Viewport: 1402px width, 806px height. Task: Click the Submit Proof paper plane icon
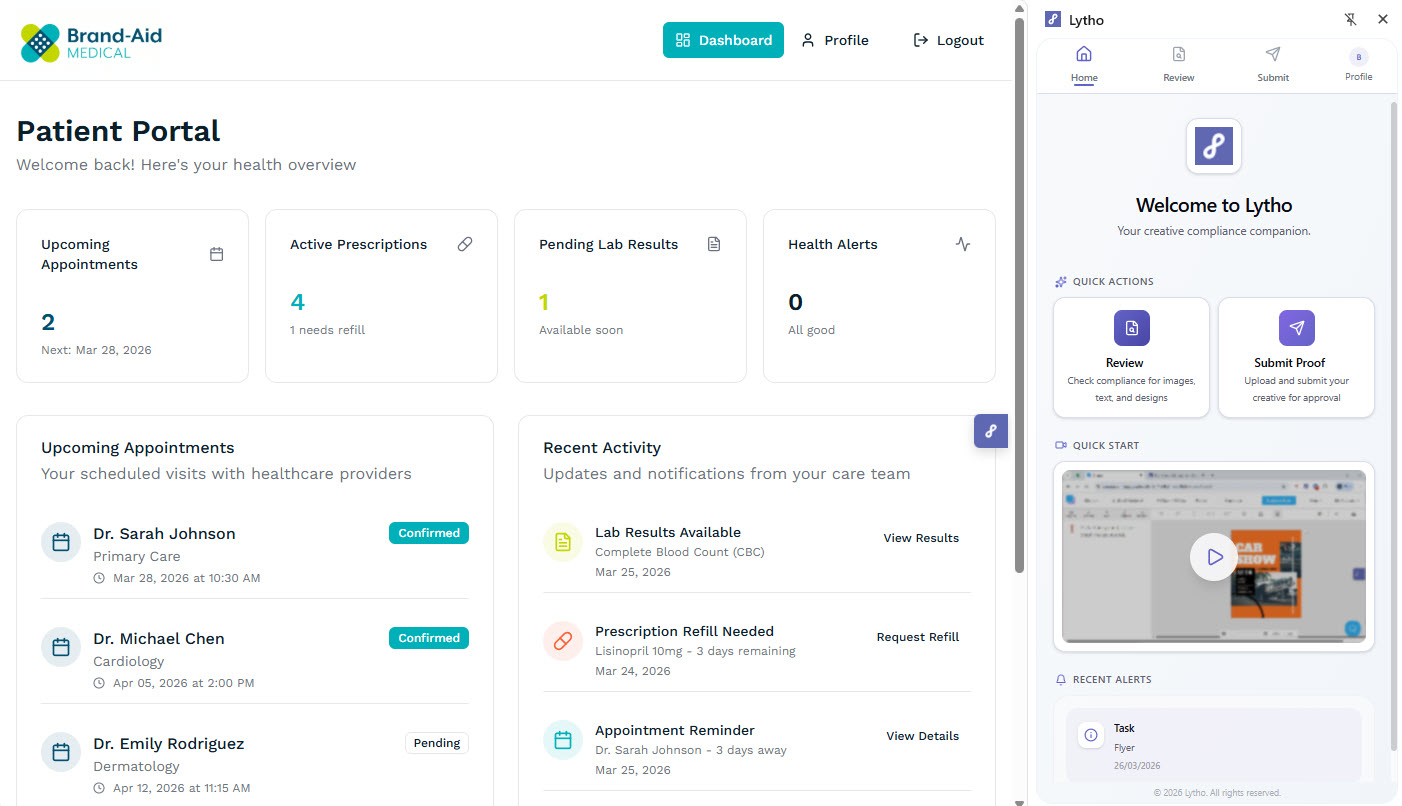pyautogui.click(x=1297, y=328)
